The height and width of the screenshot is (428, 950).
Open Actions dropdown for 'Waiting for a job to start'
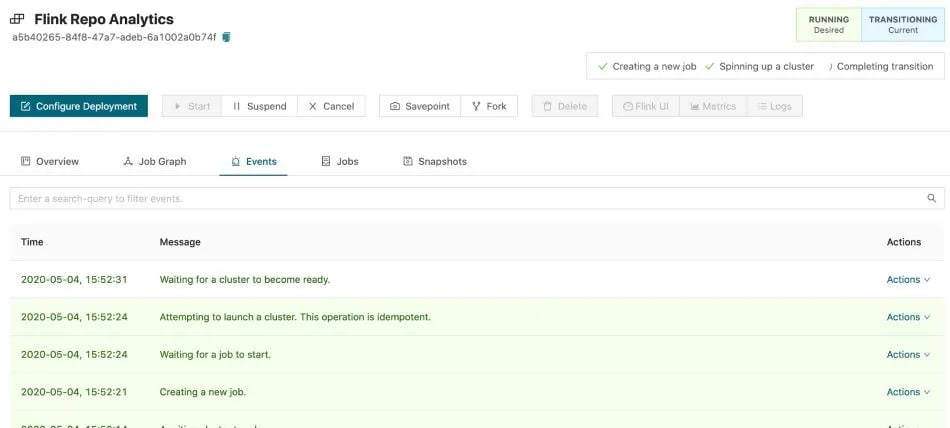(x=908, y=355)
